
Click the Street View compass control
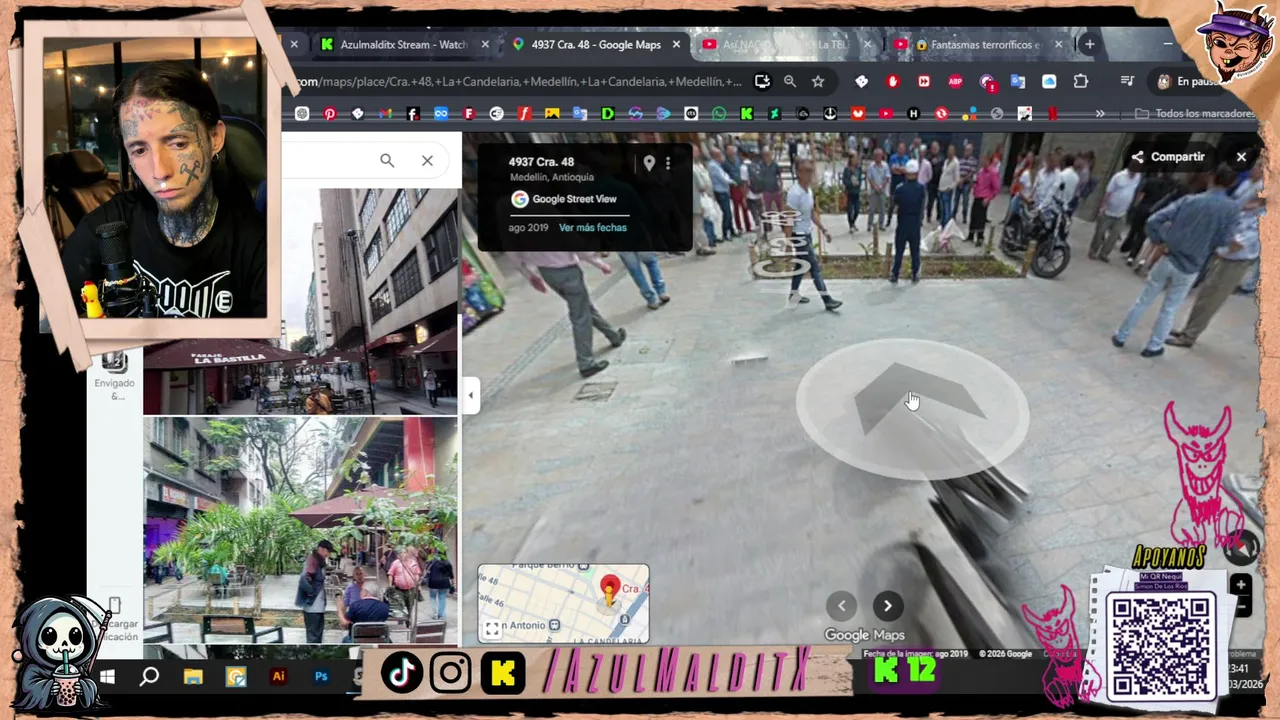pos(1242,546)
